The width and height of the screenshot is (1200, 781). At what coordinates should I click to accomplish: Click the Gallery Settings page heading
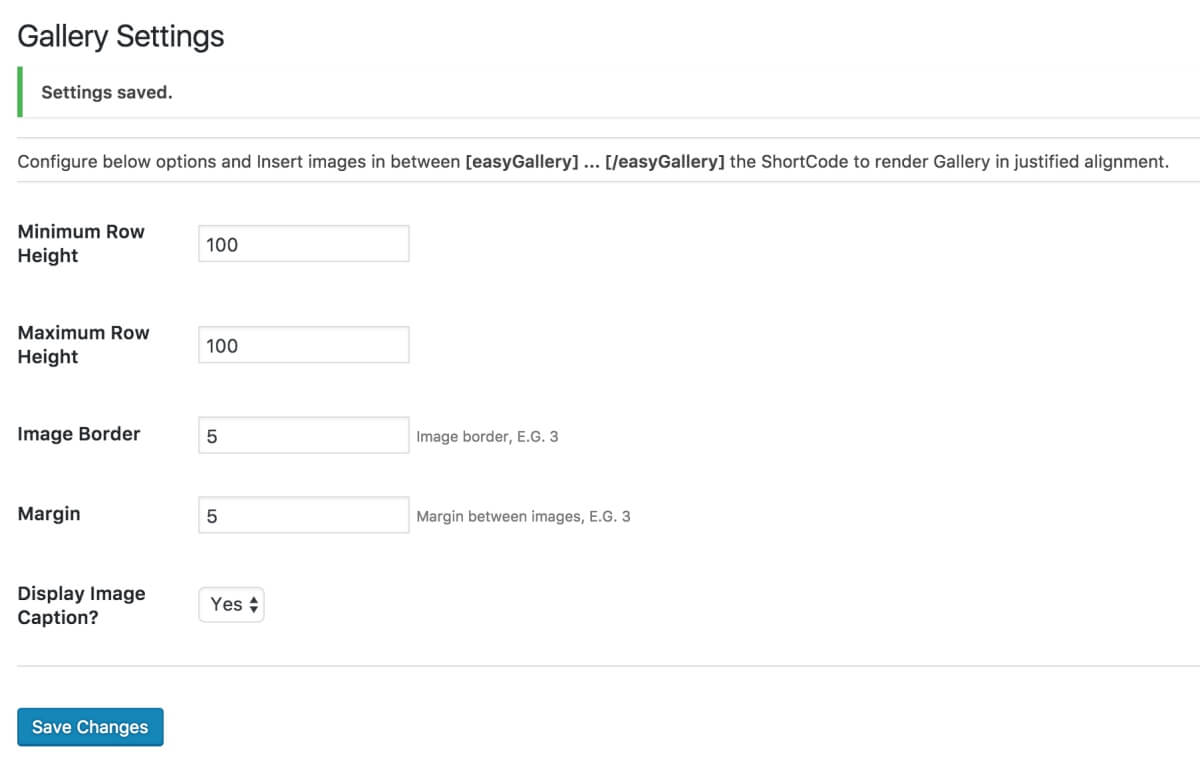[121, 37]
